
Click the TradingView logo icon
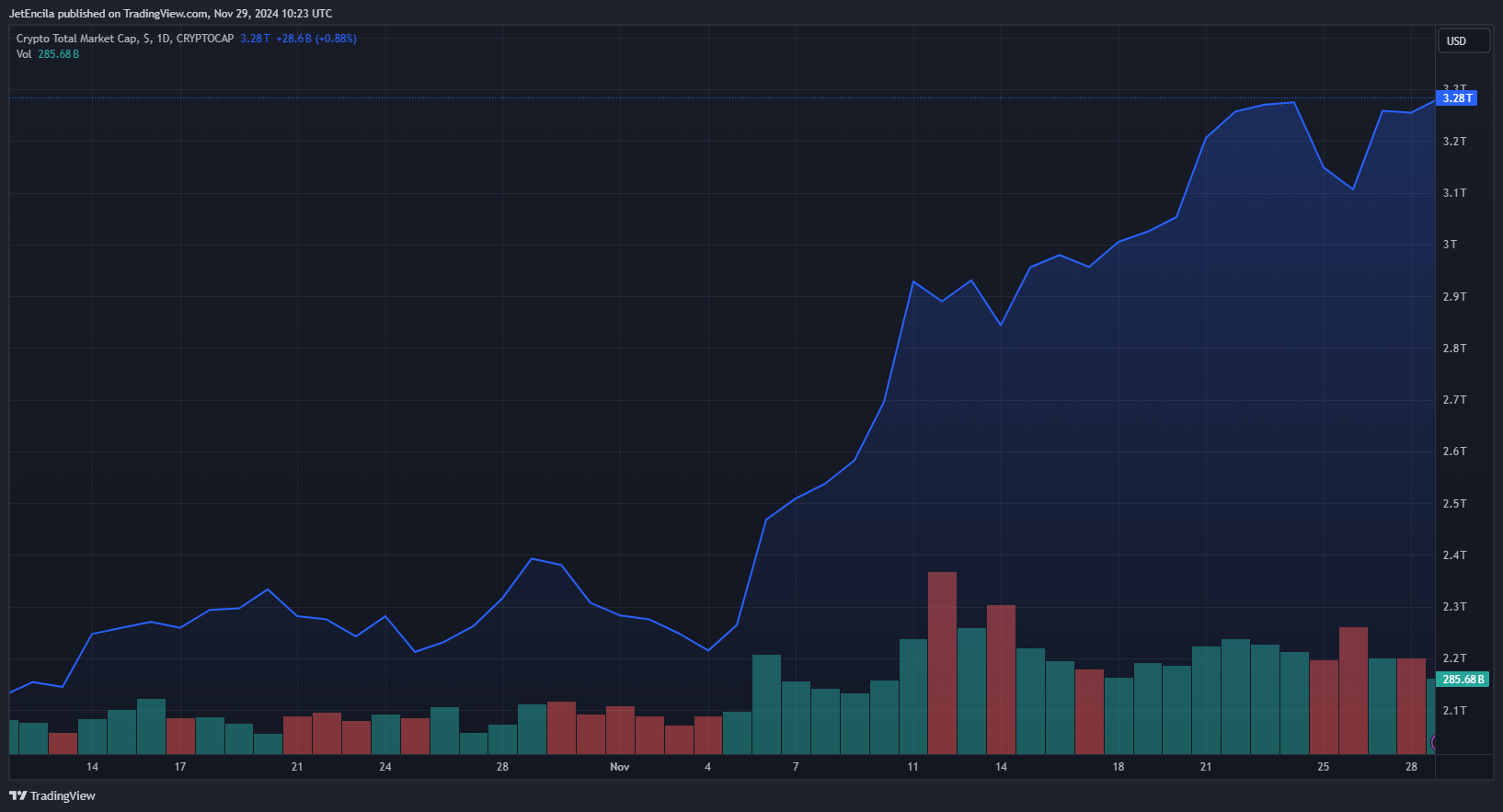click(x=17, y=795)
